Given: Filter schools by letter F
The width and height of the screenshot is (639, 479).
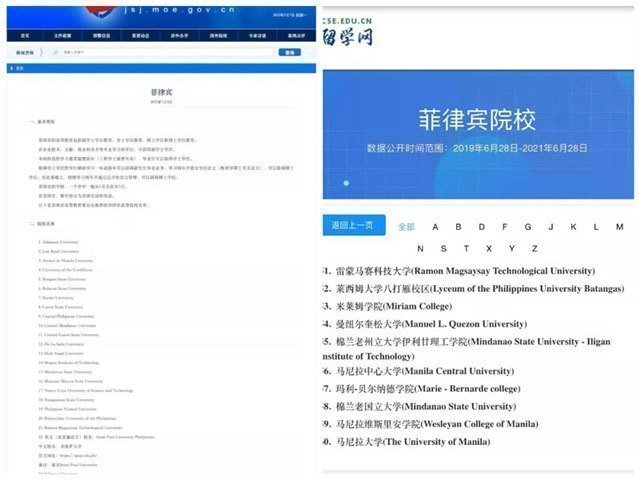Looking at the screenshot, I should pos(505,227).
